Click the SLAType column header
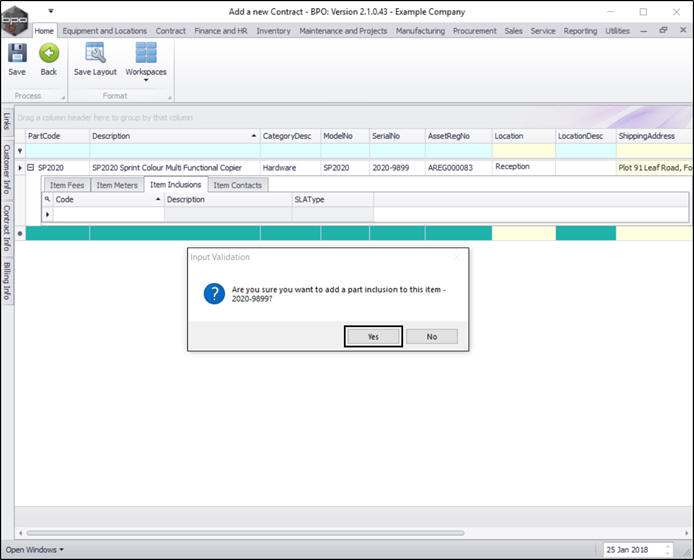Viewport: 694px width, 560px height. [332, 199]
